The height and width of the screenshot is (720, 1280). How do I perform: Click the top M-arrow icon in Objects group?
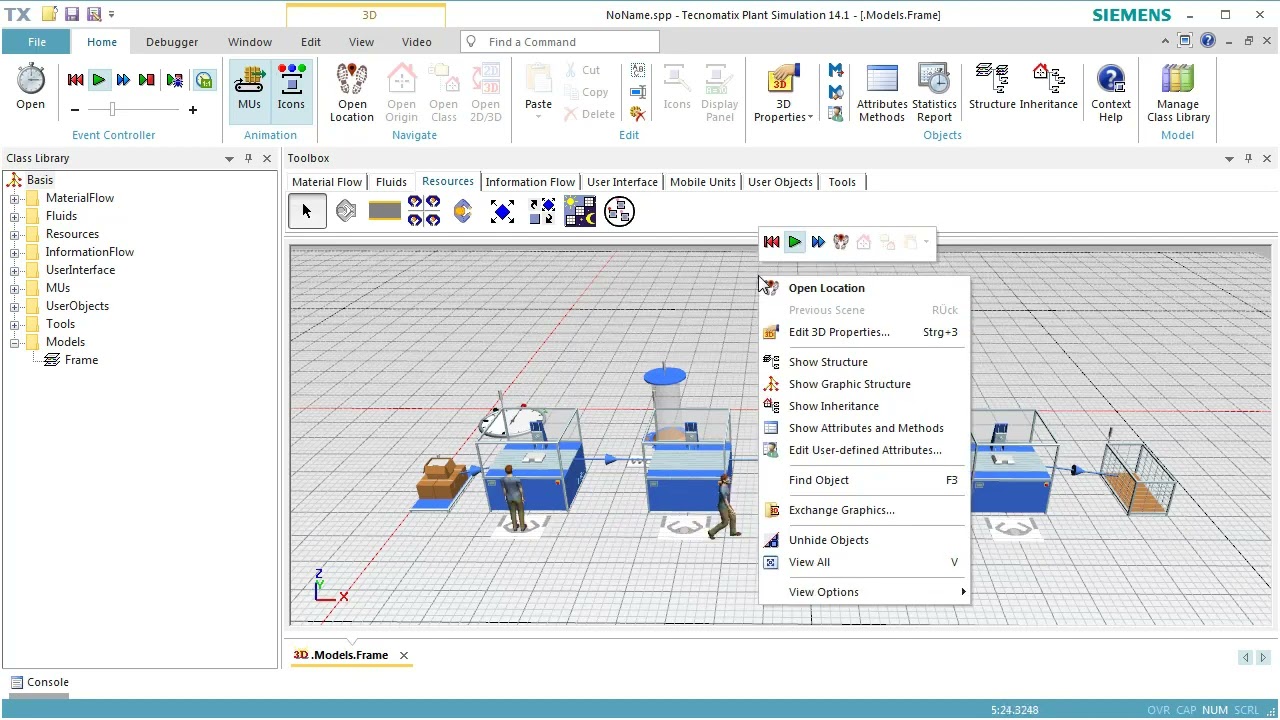tap(836, 71)
